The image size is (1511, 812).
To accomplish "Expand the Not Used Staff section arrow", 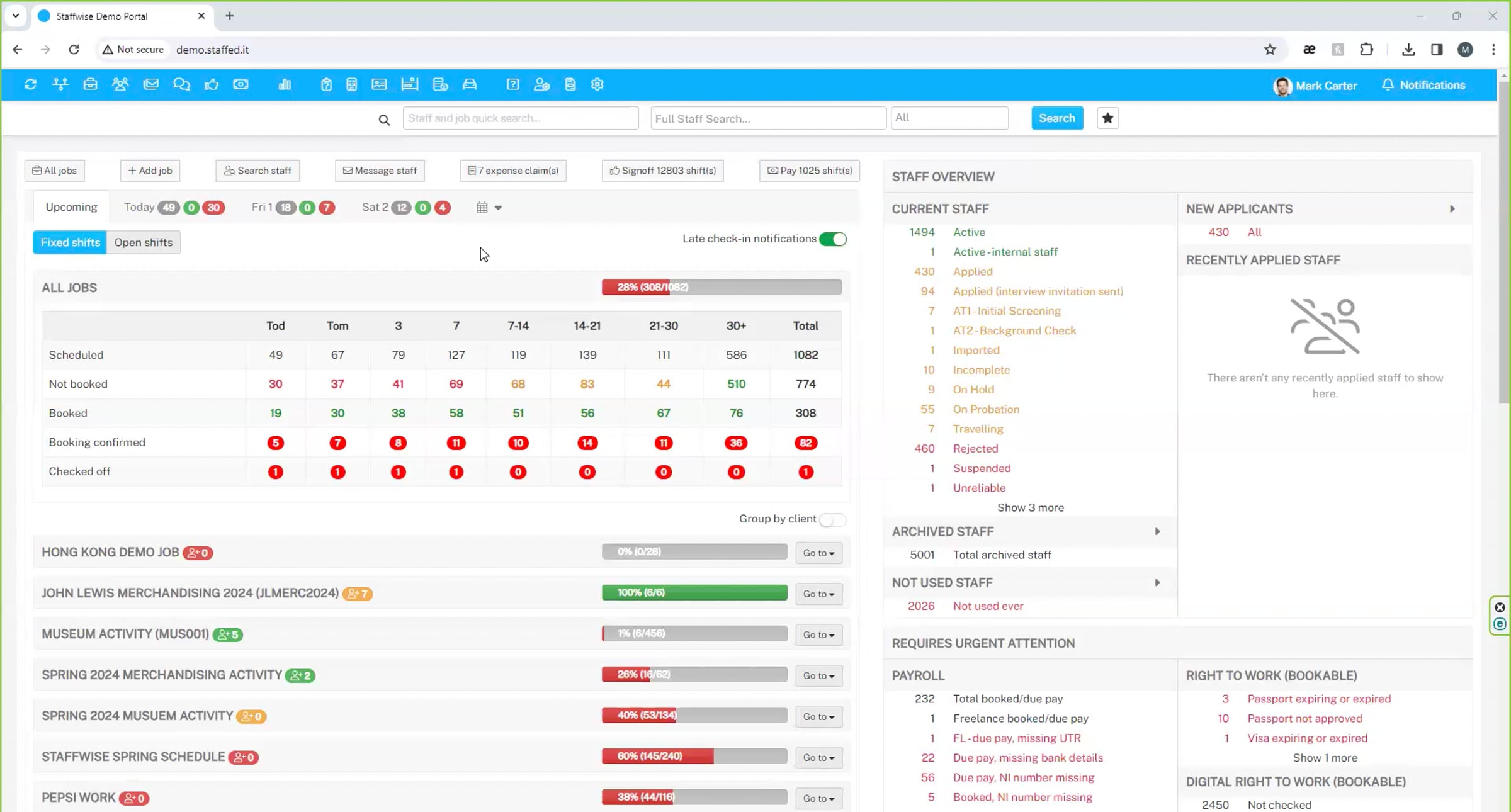I will (1157, 583).
